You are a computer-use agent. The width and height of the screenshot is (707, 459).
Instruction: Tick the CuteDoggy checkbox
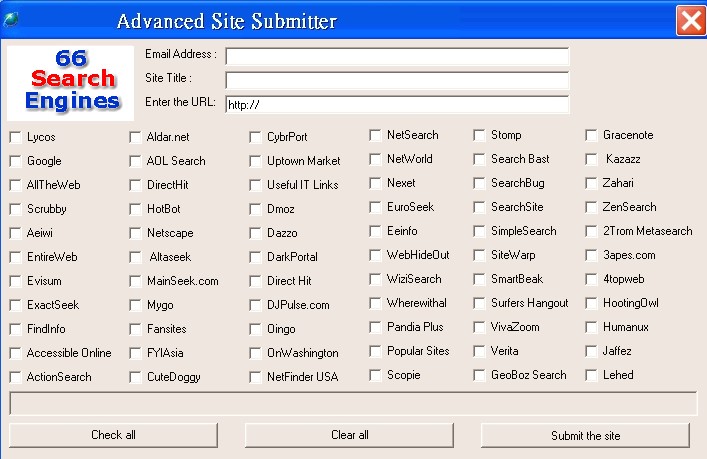click(x=135, y=377)
